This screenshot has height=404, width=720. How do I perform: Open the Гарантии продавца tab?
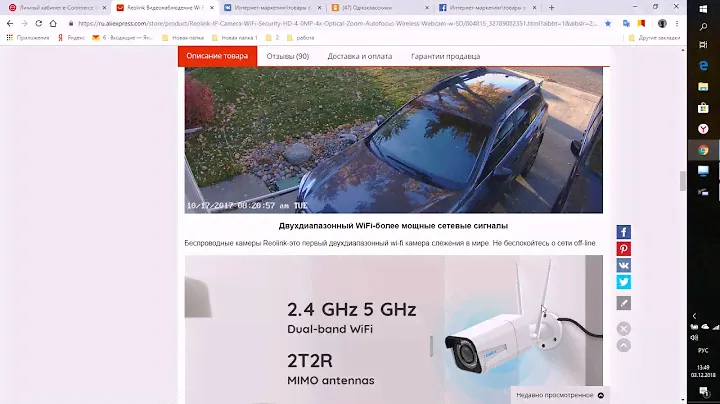[x=445, y=56]
